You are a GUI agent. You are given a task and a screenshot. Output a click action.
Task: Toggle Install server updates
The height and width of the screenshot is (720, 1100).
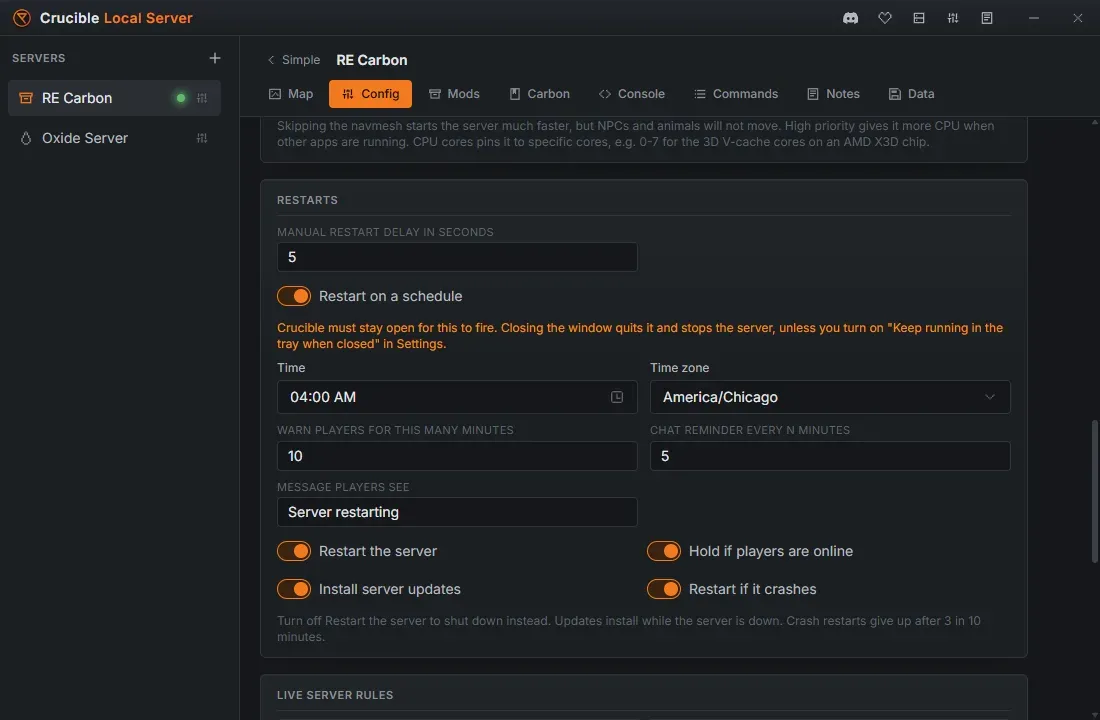pos(294,589)
